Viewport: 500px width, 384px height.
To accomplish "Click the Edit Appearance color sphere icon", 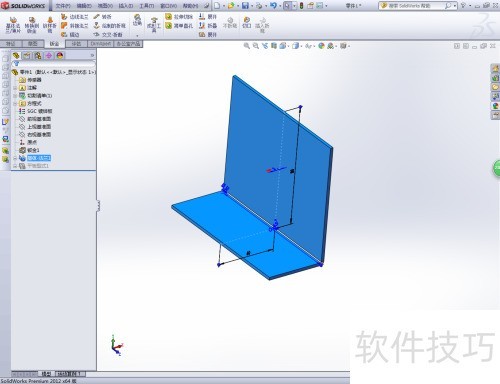I will pos(321,46).
